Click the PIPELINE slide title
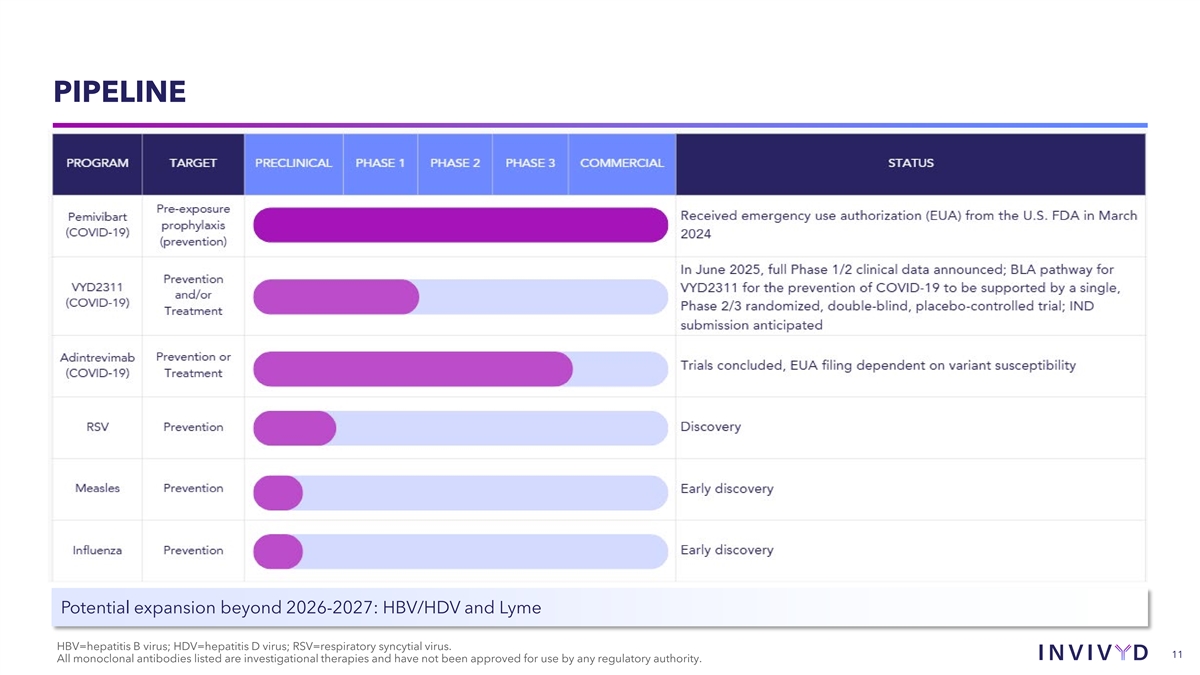1200x675 pixels. click(120, 92)
